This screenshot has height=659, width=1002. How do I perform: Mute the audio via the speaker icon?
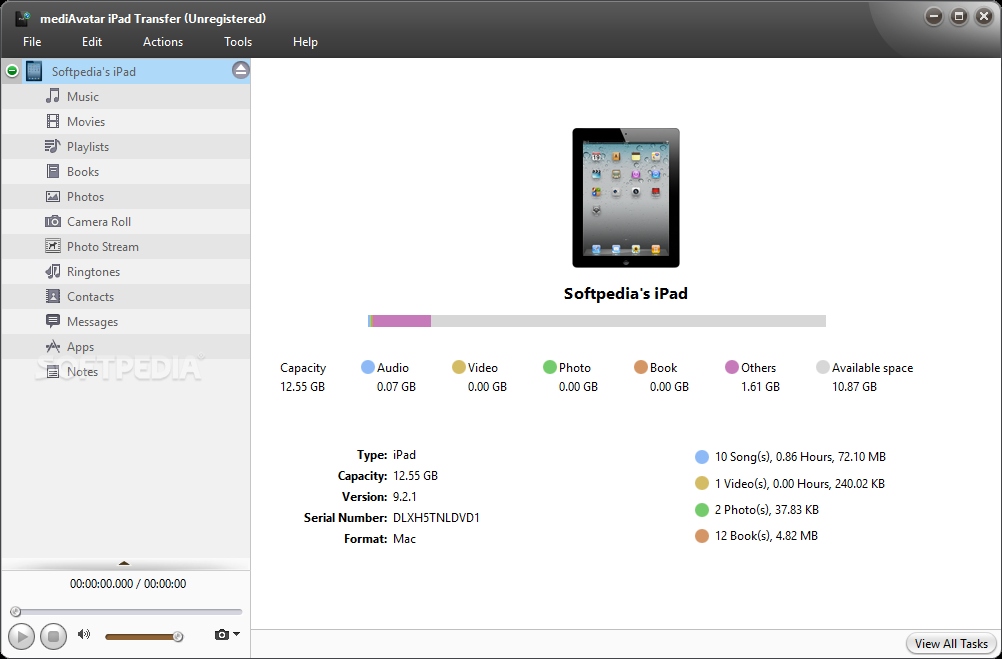pos(83,634)
